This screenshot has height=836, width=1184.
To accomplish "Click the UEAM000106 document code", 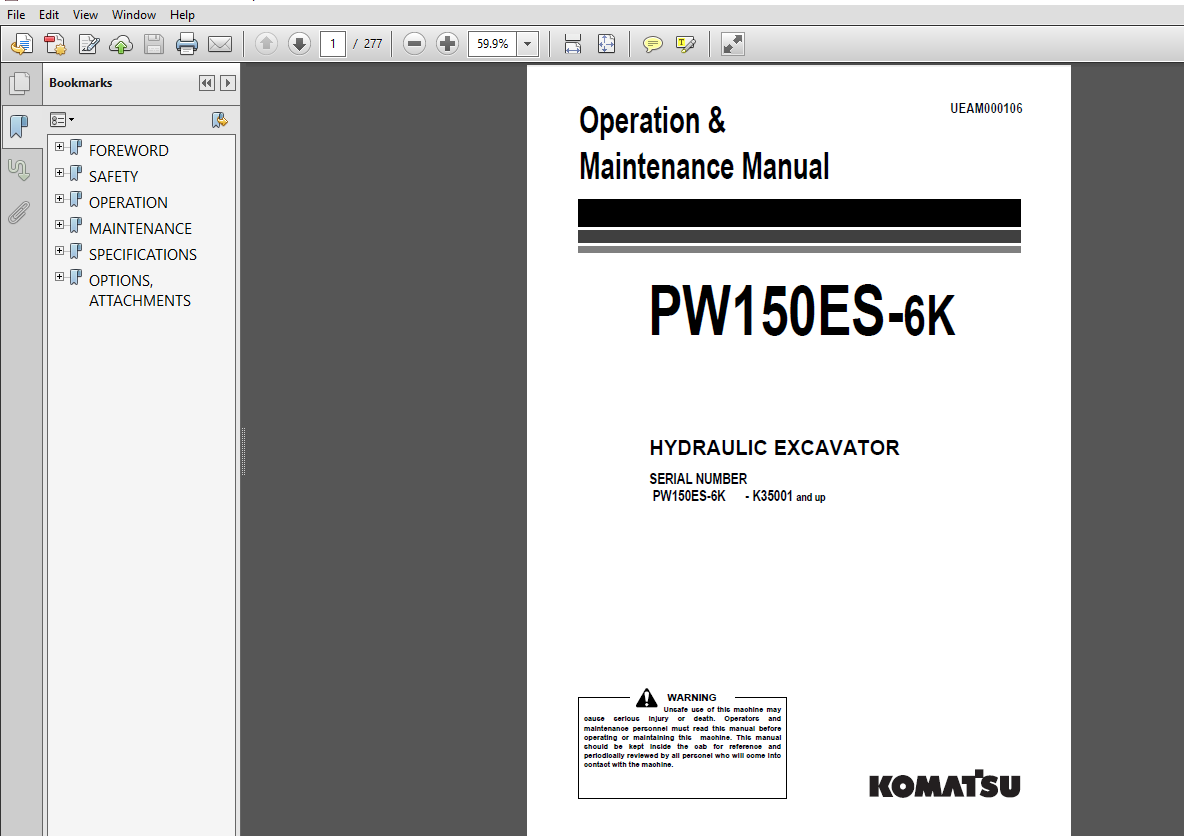I will coord(986,108).
